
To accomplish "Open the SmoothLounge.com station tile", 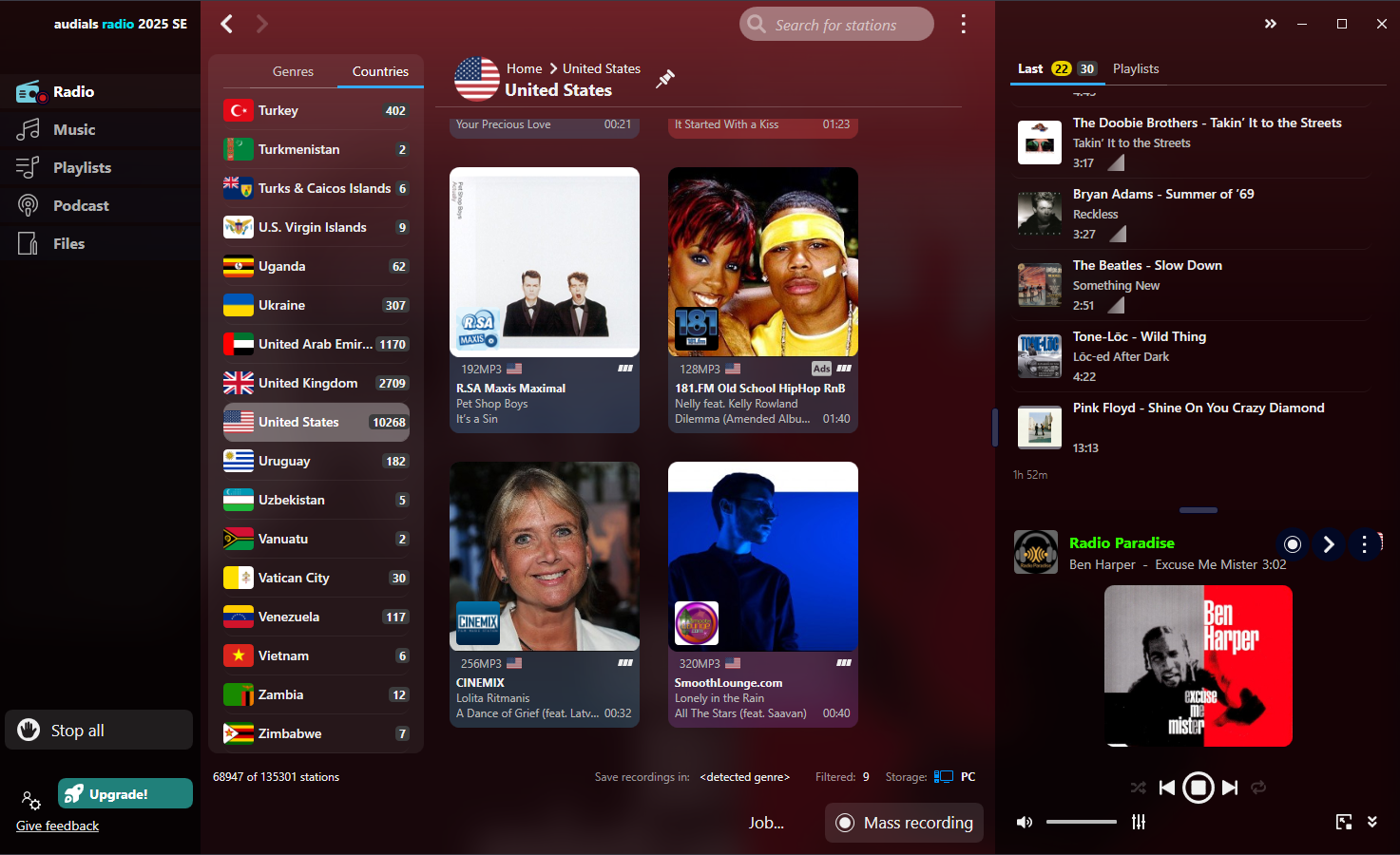I will tap(763, 595).
